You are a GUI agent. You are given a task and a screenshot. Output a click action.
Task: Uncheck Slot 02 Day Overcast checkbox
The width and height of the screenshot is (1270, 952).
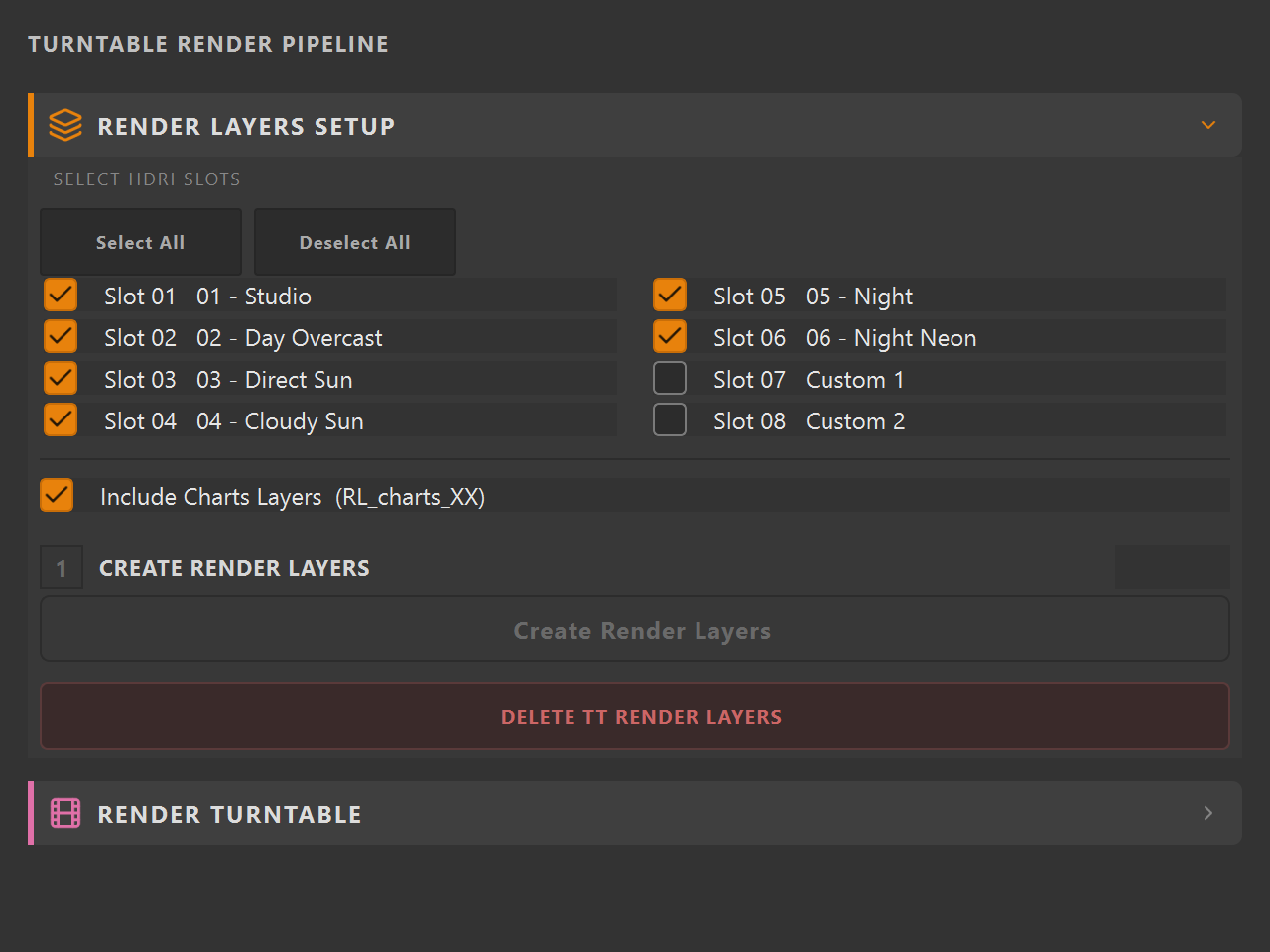pos(61,336)
